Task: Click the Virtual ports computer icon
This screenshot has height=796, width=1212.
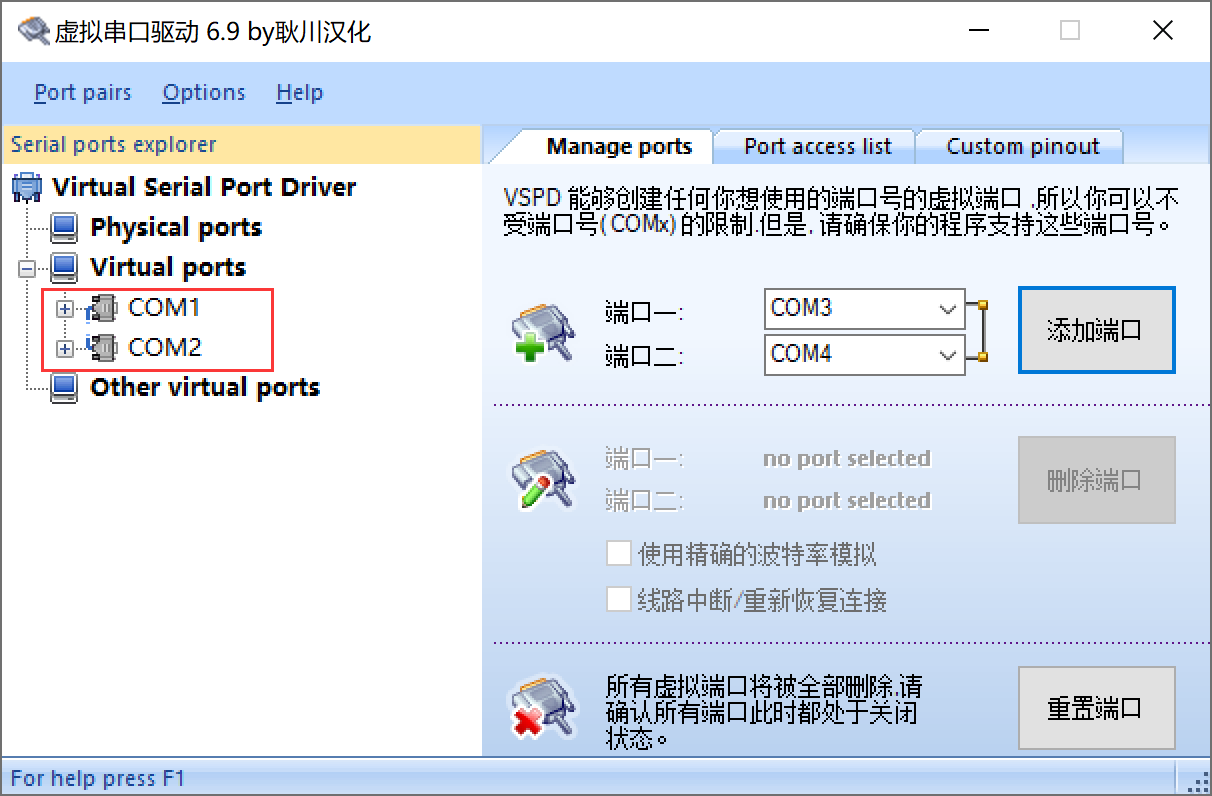Action: click(x=64, y=268)
